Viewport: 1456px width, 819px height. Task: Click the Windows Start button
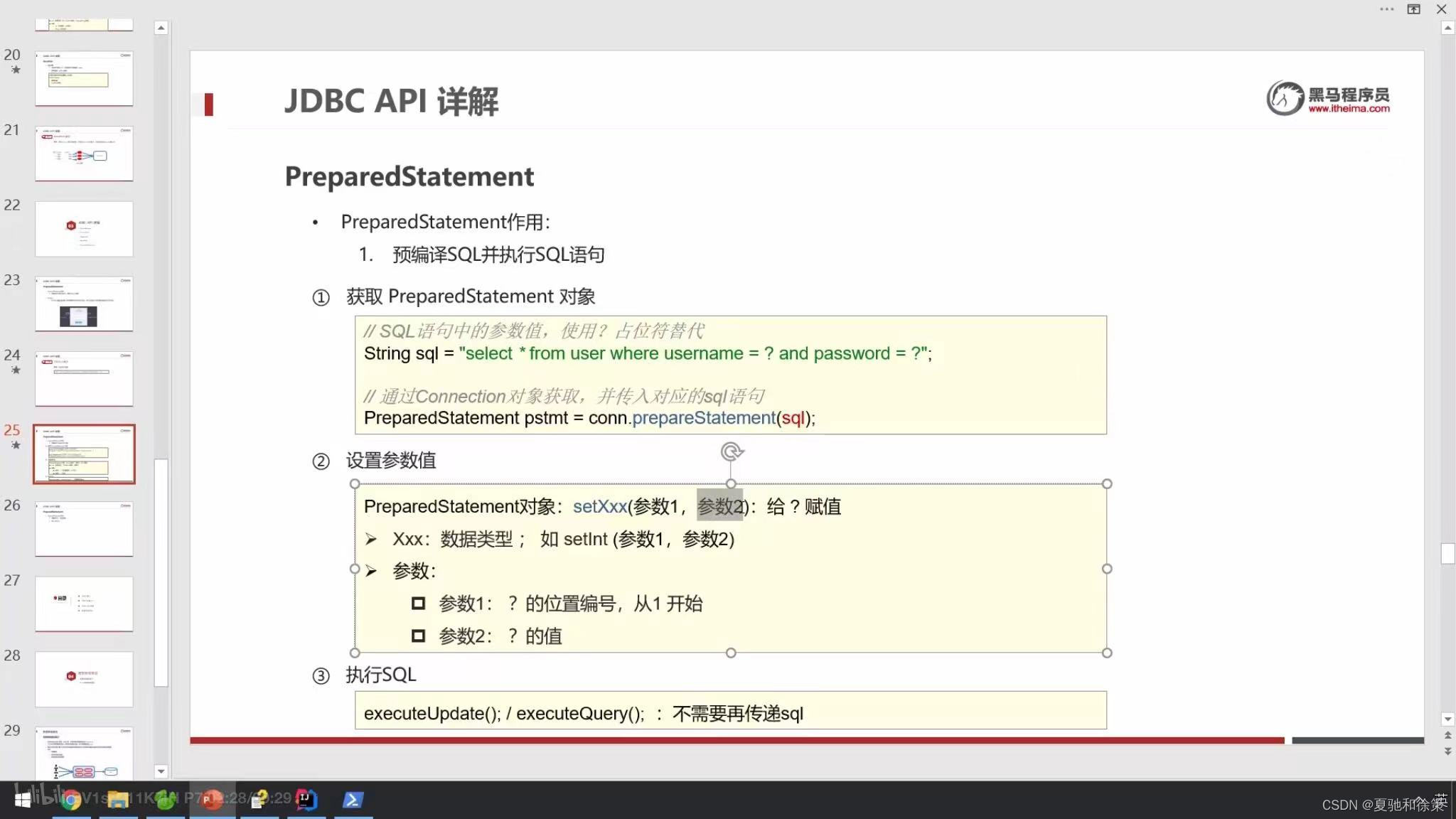[23, 799]
